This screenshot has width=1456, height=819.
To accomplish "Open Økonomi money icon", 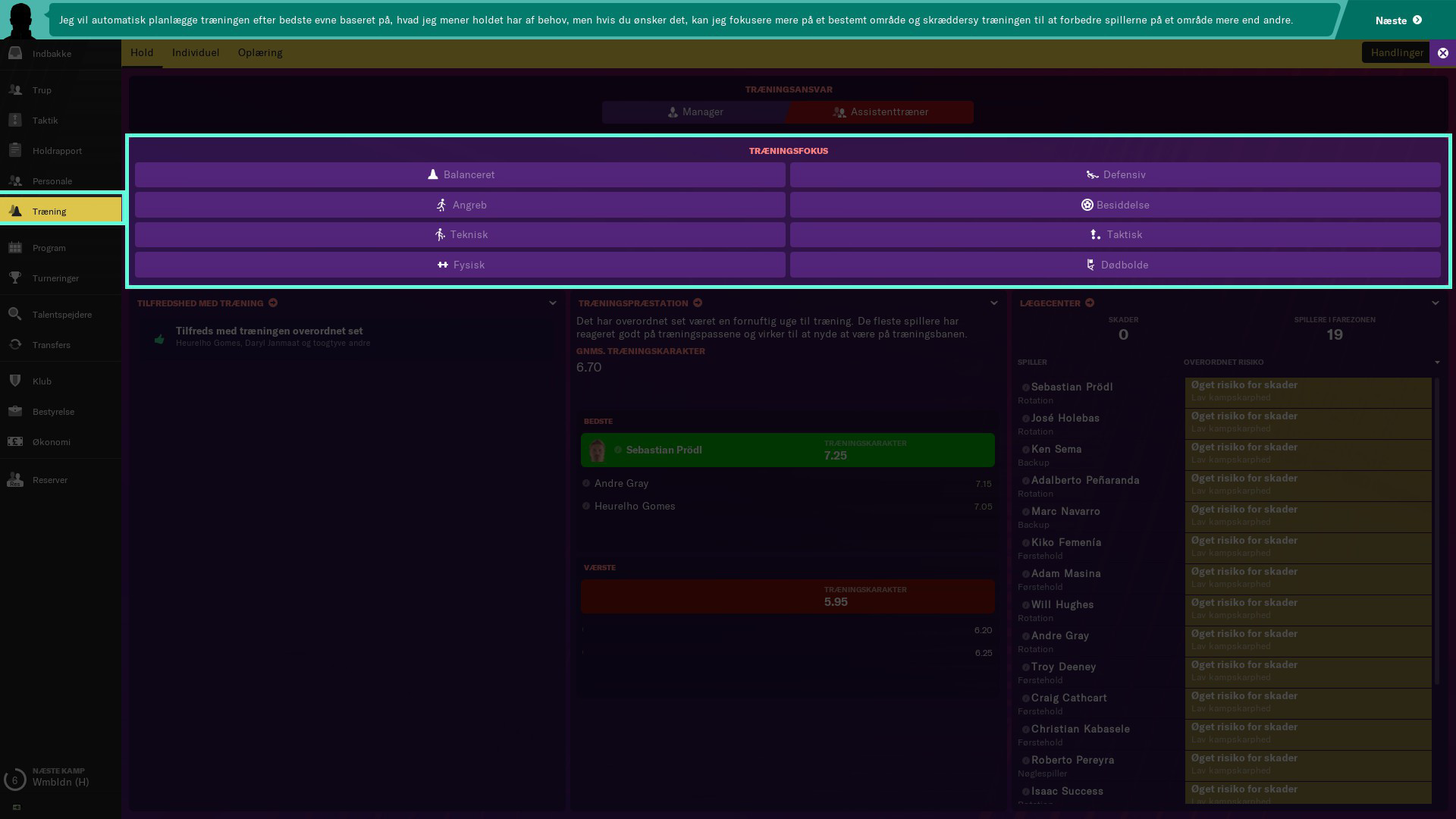I will pos(15,441).
